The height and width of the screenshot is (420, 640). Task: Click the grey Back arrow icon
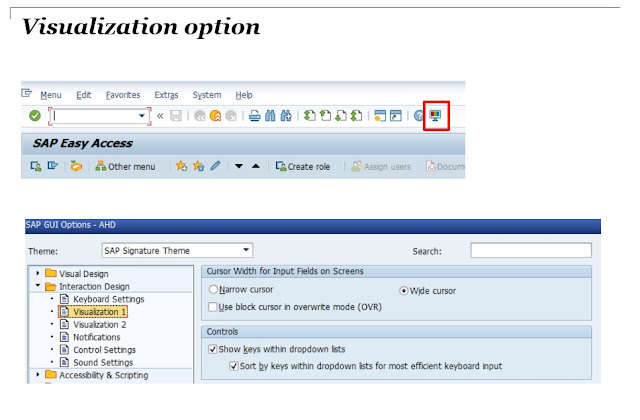pyautogui.click(x=200, y=116)
